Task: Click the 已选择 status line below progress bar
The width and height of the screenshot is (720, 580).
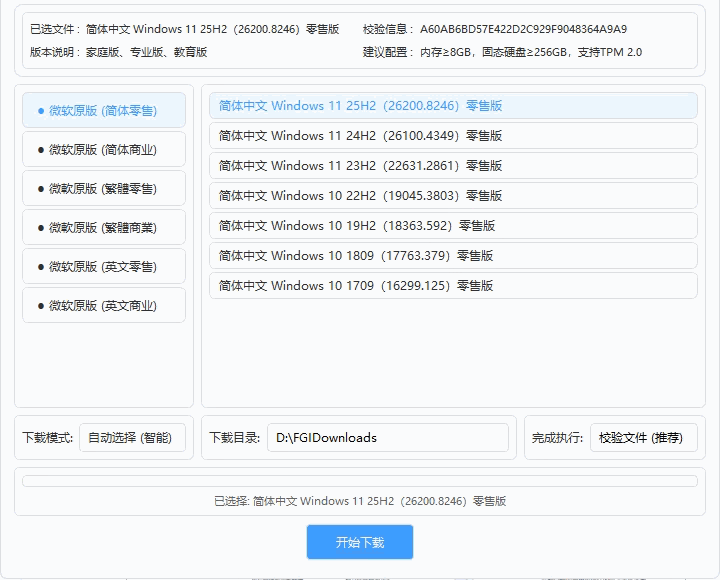Action: [x=360, y=501]
